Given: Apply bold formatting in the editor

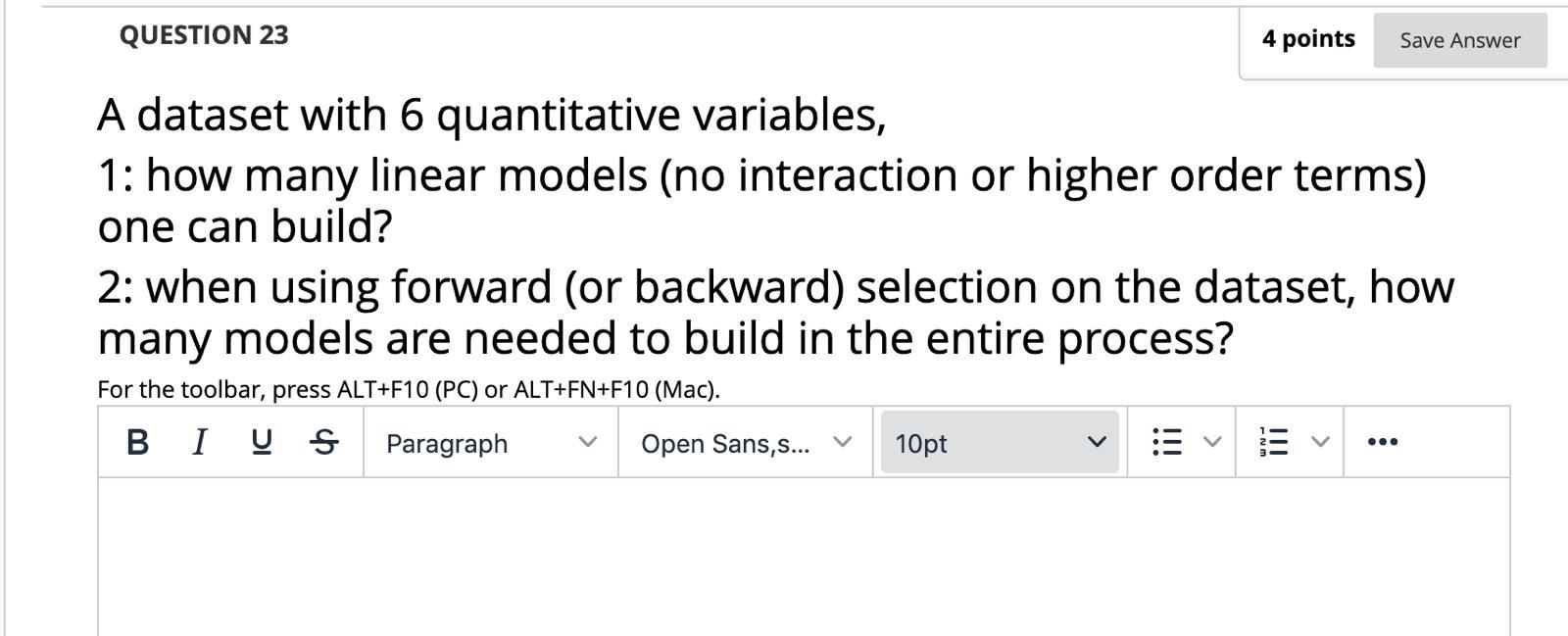Looking at the screenshot, I should pos(137,443).
